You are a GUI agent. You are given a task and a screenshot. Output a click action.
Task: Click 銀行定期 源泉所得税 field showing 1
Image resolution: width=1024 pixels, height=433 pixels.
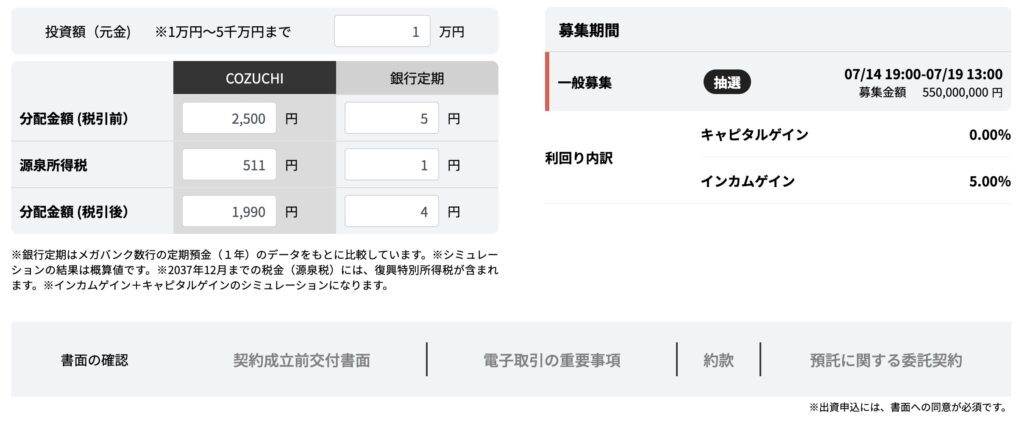pyautogui.click(x=391, y=165)
